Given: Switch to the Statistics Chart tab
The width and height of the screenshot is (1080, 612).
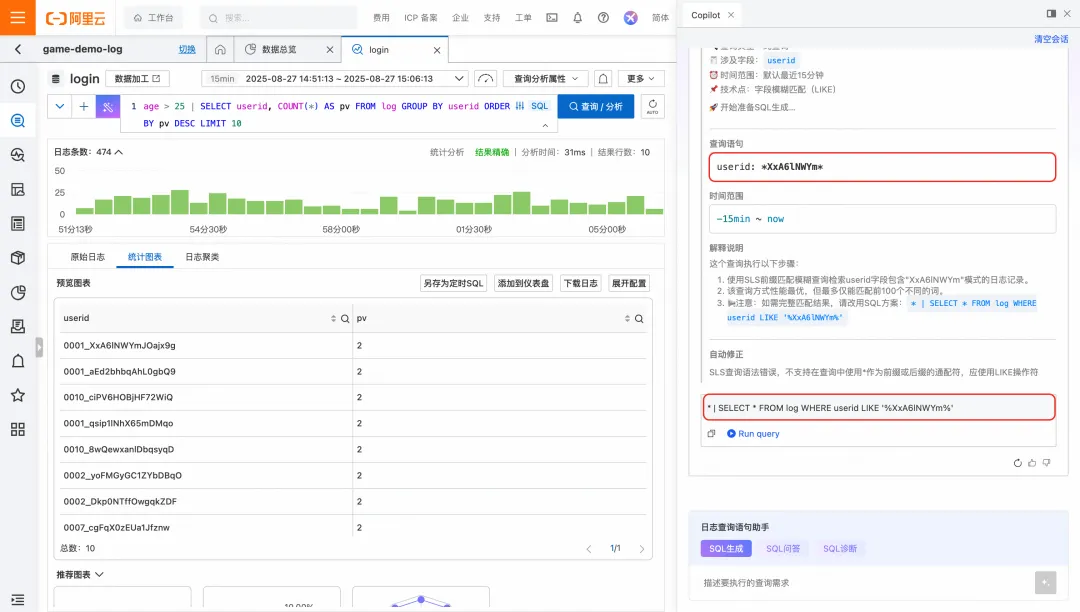Looking at the screenshot, I should click(145, 257).
